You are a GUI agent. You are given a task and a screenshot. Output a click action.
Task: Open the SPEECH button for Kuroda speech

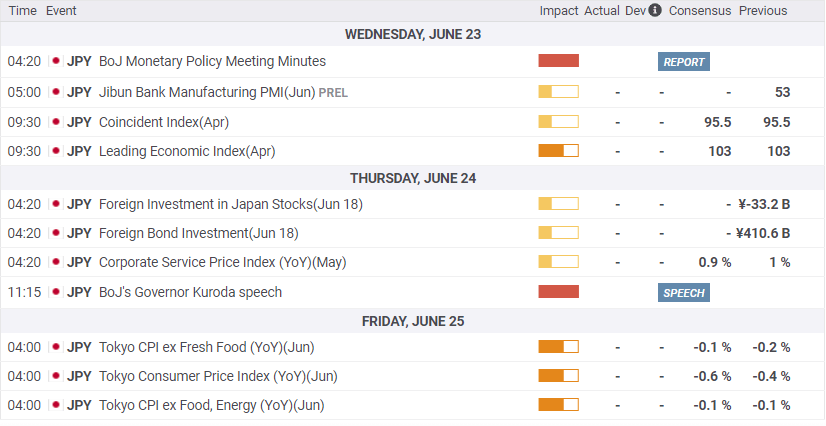tap(684, 293)
